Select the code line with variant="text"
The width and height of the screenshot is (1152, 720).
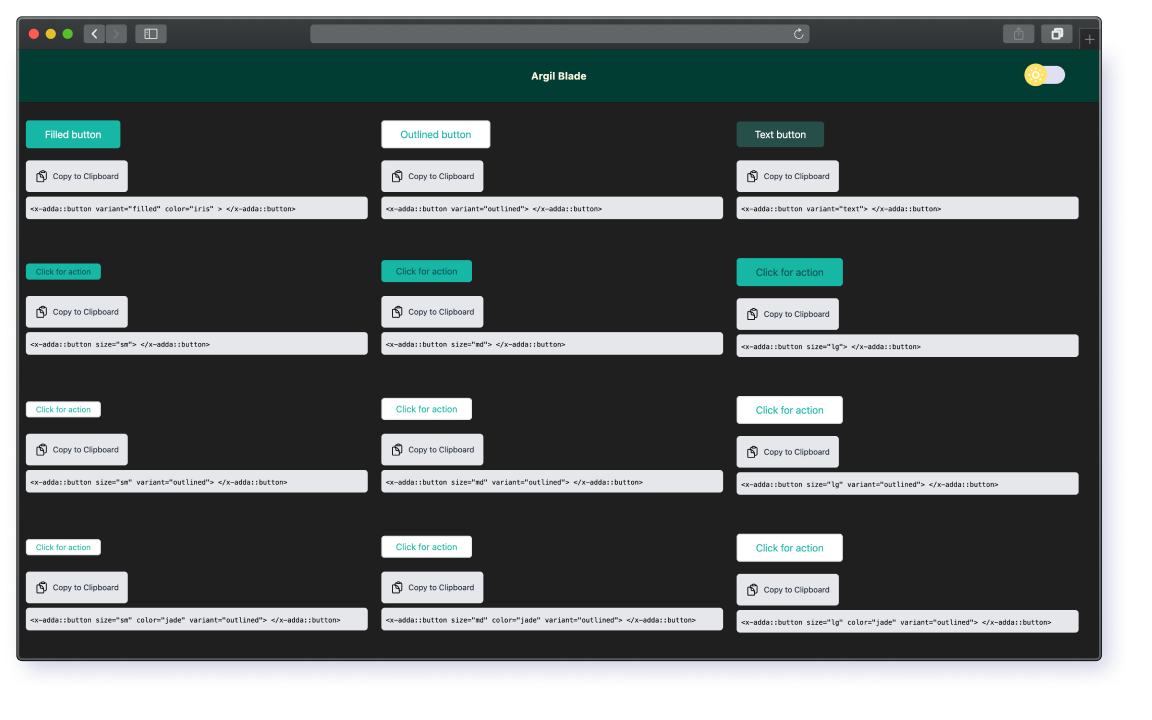[907, 208]
